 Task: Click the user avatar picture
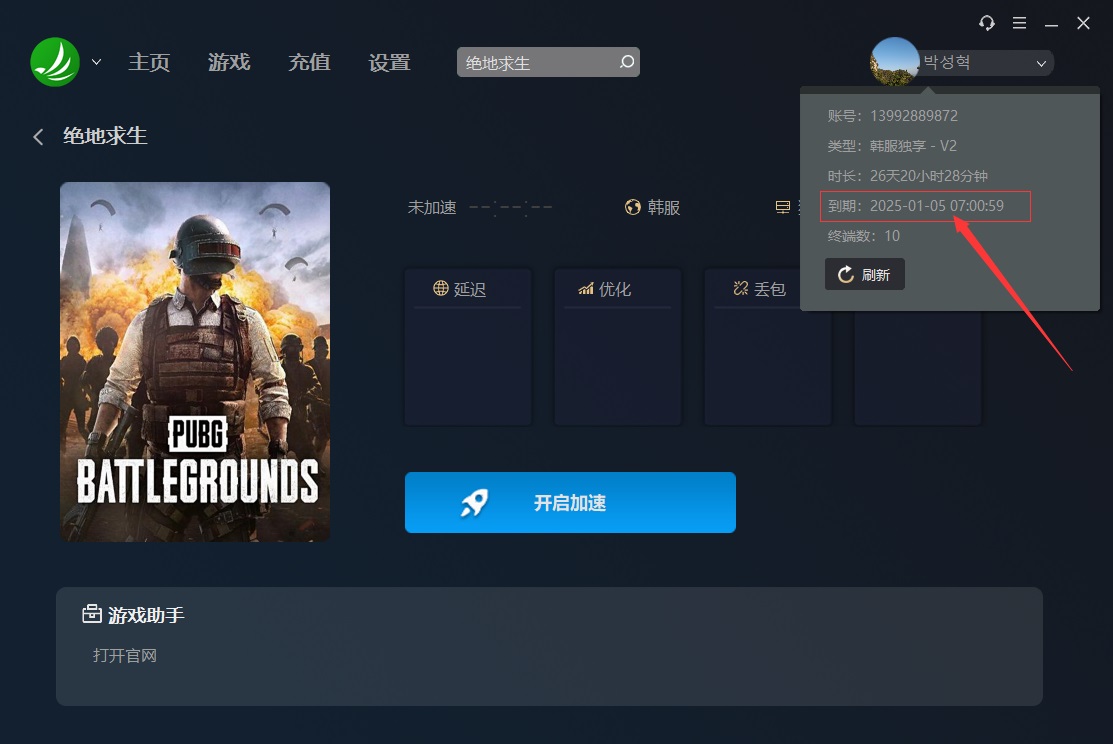(x=894, y=62)
